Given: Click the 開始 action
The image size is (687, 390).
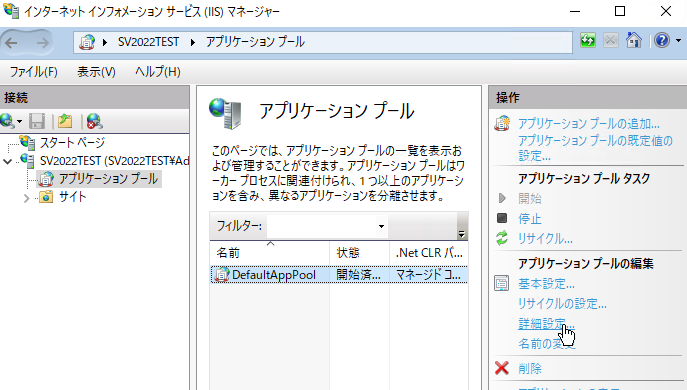Looking at the screenshot, I should [530, 199].
